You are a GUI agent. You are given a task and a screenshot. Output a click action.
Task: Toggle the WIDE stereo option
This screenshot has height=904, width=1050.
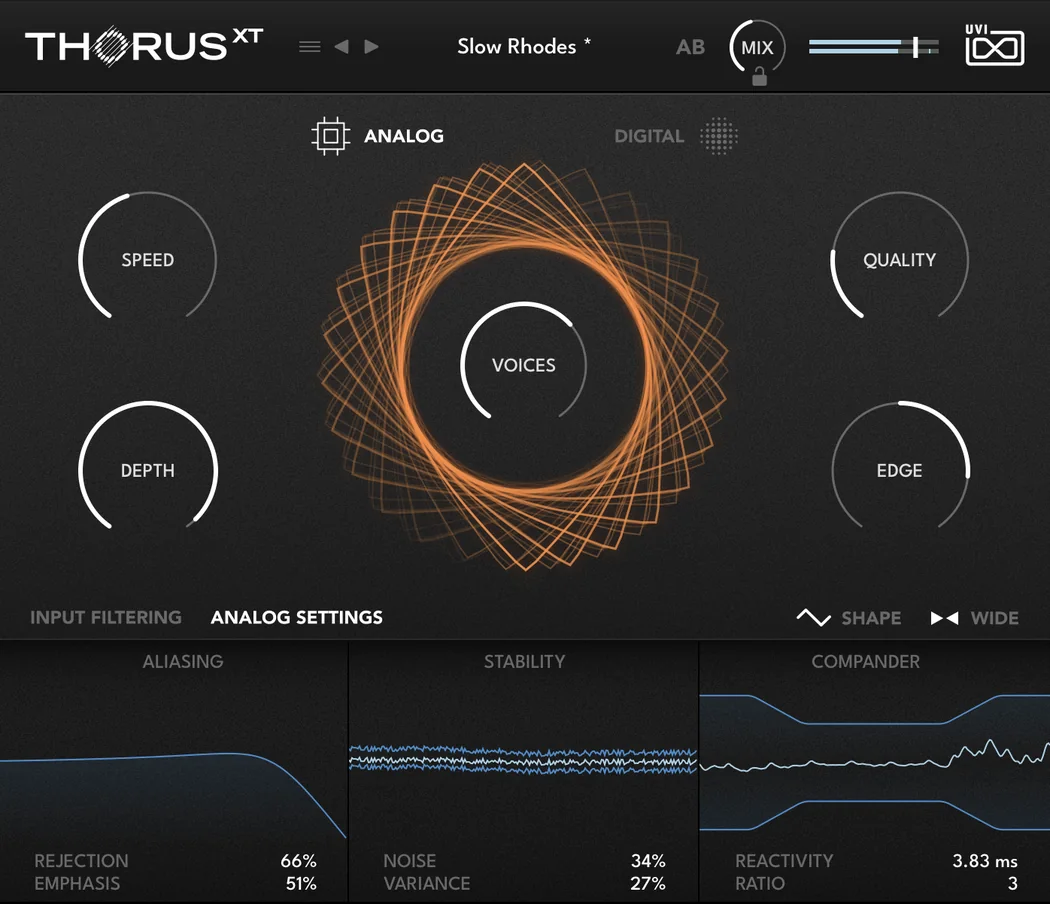995,618
